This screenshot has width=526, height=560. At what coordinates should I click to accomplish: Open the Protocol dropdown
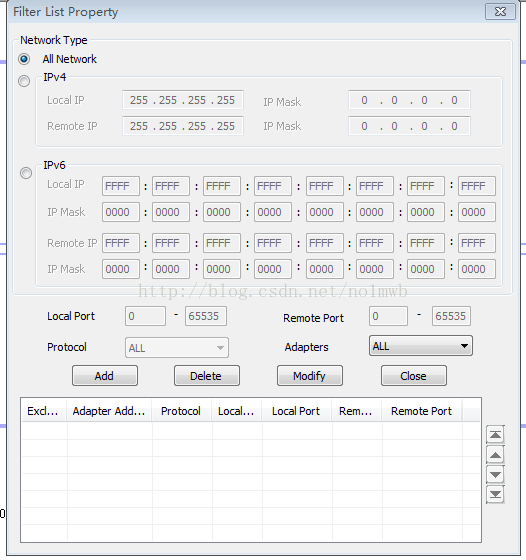(x=177, y=348)
